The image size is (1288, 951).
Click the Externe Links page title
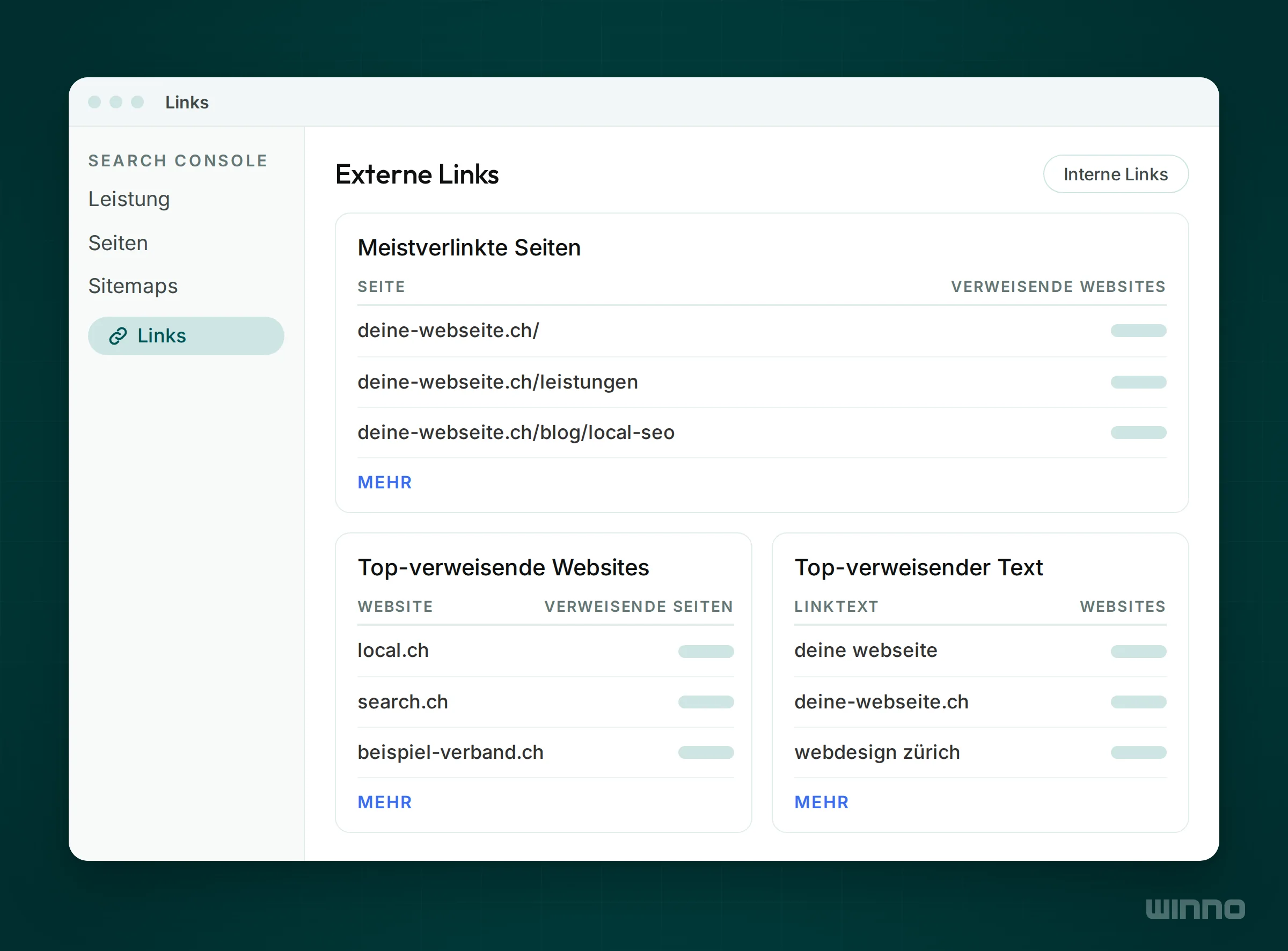(416, 174)
